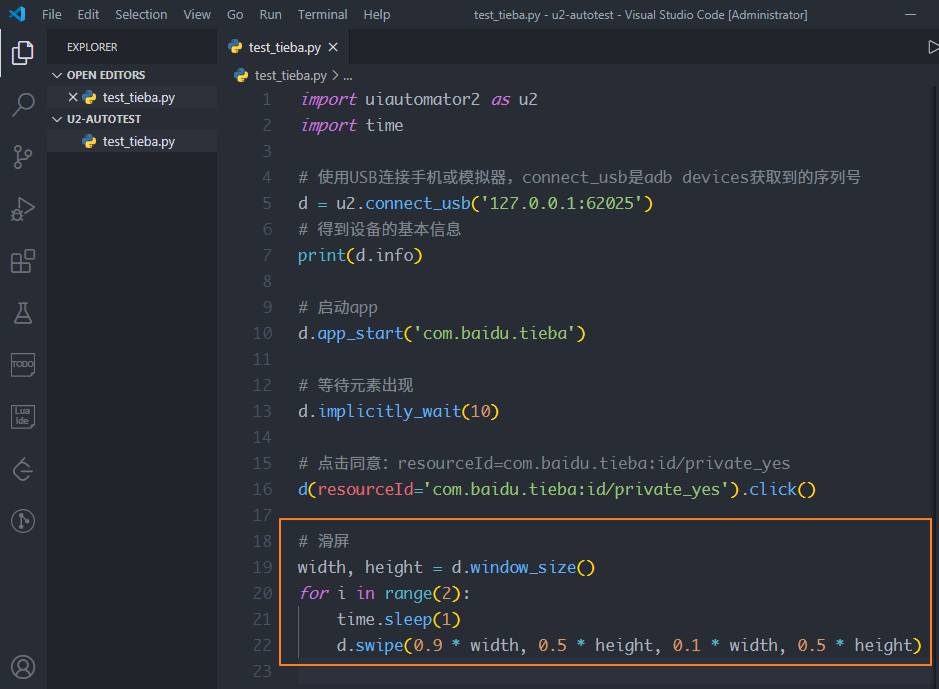Open the Explorer view in activity bar
Image resolution: width=939 pixels, height=689 pixels.
pos(22,53)
